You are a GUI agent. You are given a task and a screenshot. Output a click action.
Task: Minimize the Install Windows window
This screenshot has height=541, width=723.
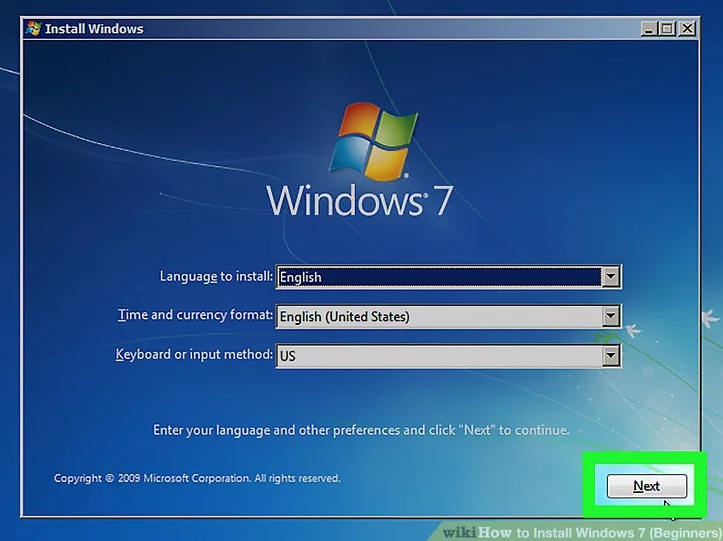point(649,30)
